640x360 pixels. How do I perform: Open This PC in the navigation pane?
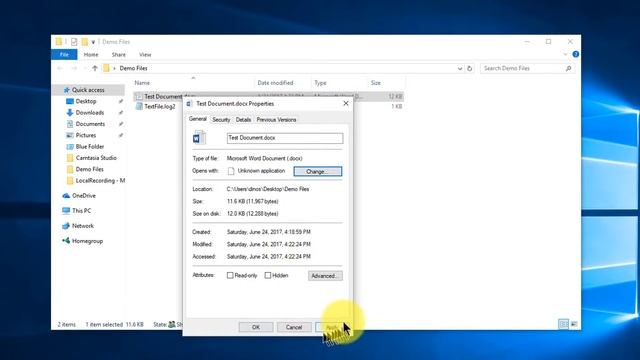(x=81, y=211)
